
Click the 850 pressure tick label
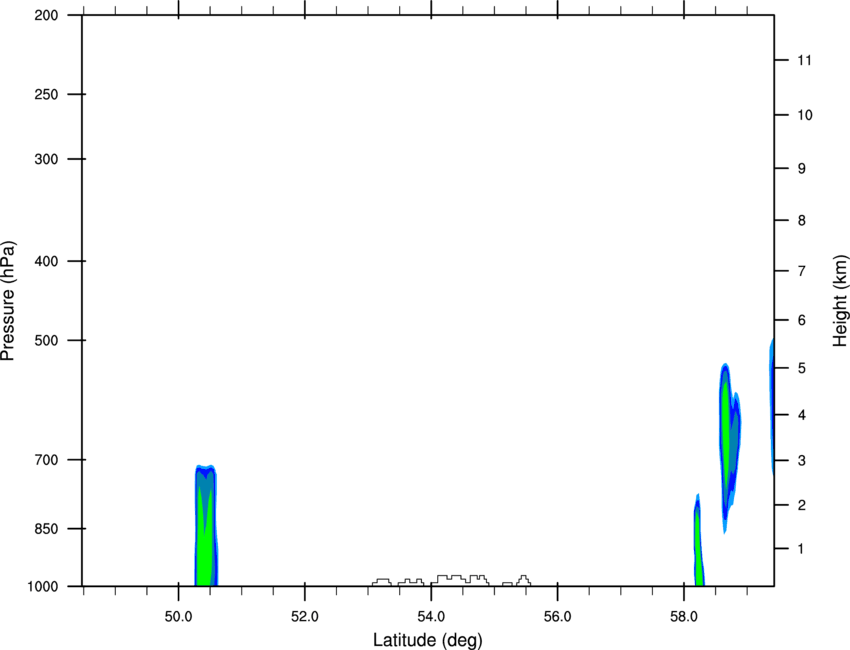click(x=46, y=528)
